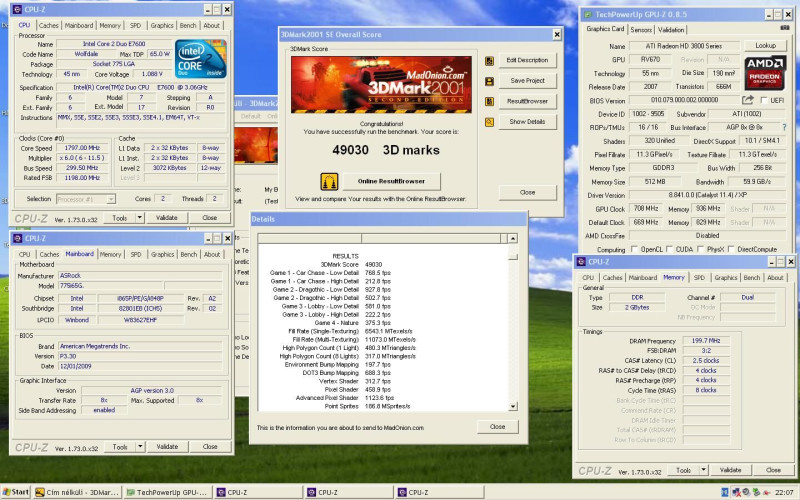Select Graphics tab in Memory CPU-Z window
800x500 pixels.
tap(726, 278)
